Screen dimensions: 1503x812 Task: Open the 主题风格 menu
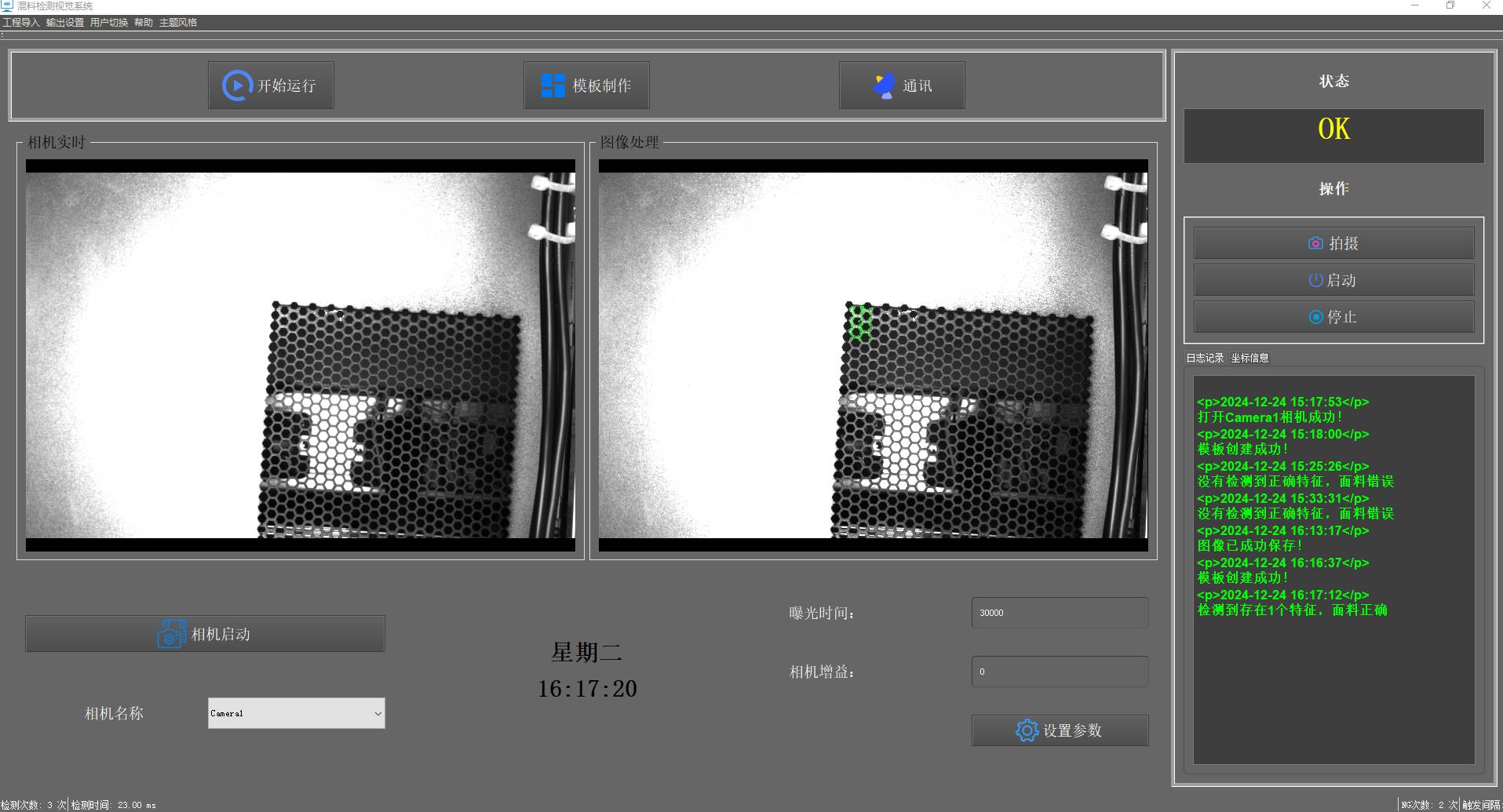pos(178,23)
